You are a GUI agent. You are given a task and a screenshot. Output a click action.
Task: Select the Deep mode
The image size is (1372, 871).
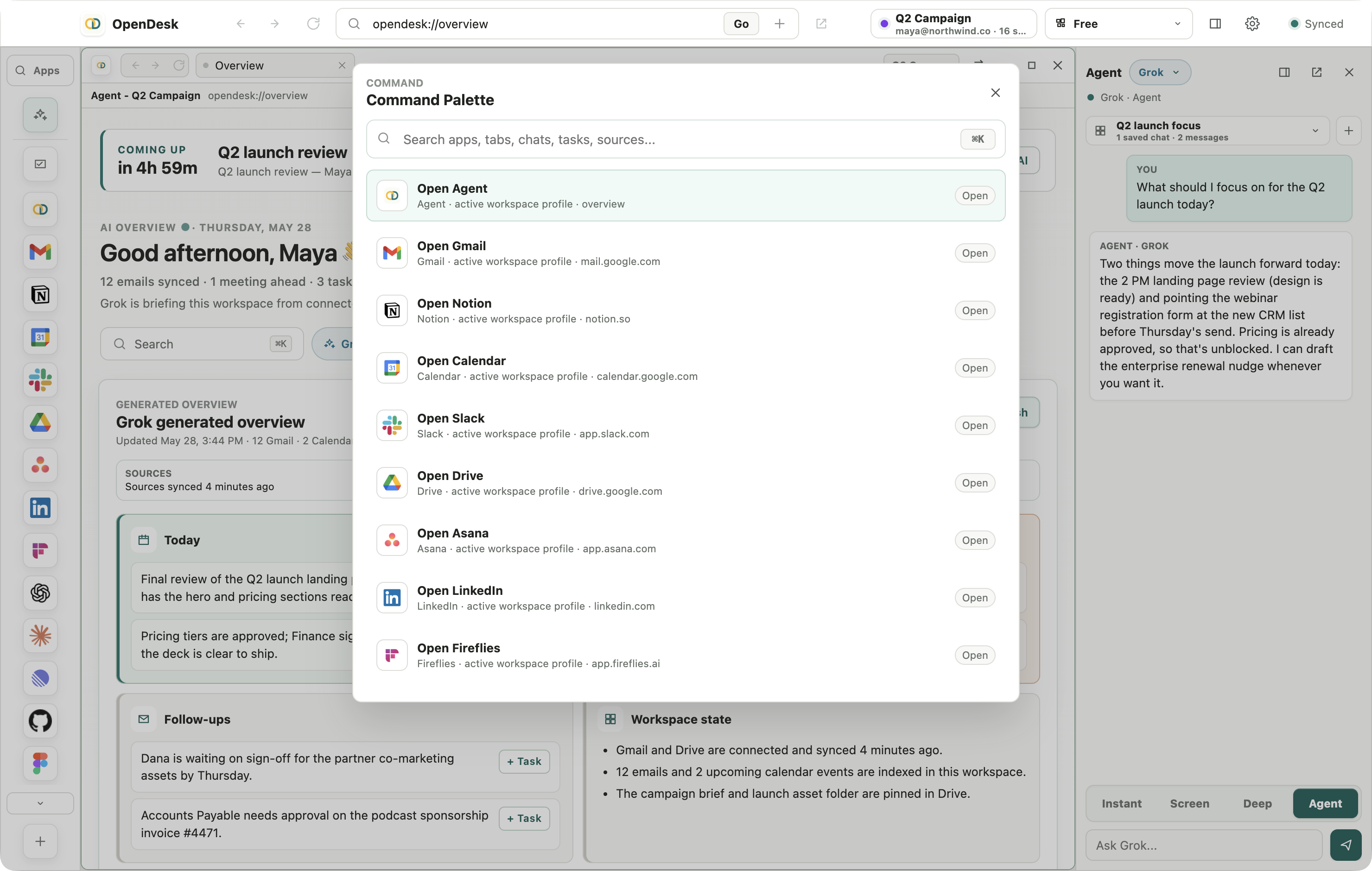tap(1258, 803)
